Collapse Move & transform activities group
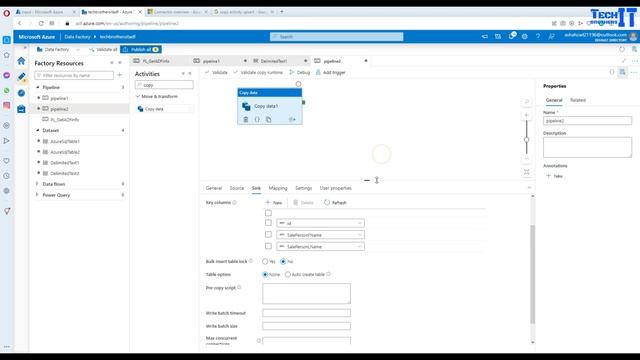This screenshot has height=360, width=640. pyautogui.click(x=138, y=96)
